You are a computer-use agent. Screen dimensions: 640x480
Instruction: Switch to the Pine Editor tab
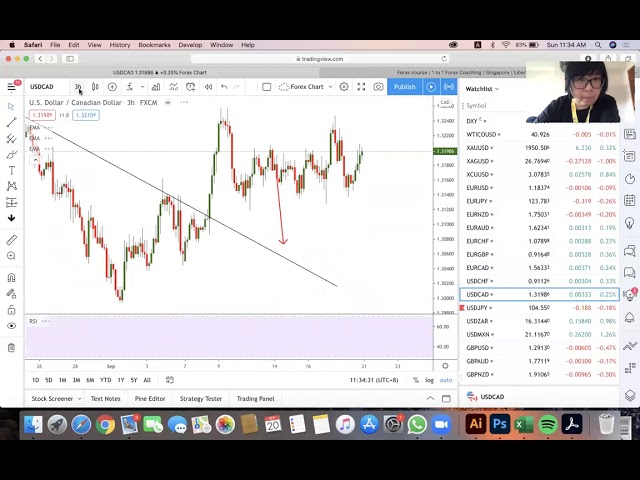(150, 399)
